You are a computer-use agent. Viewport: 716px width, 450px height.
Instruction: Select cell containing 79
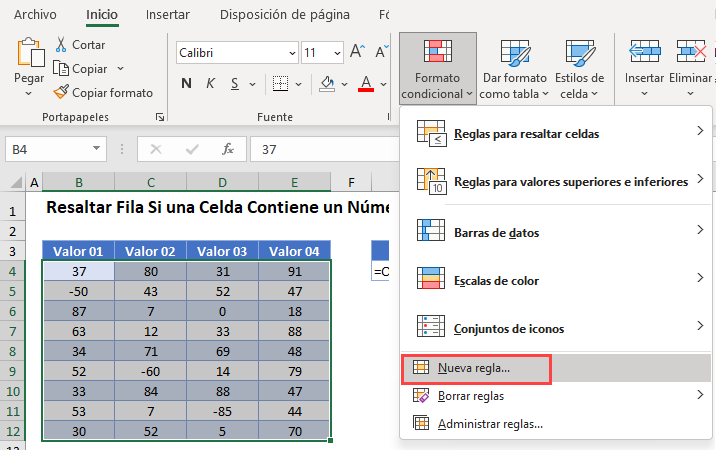click(x=294, y=371)
